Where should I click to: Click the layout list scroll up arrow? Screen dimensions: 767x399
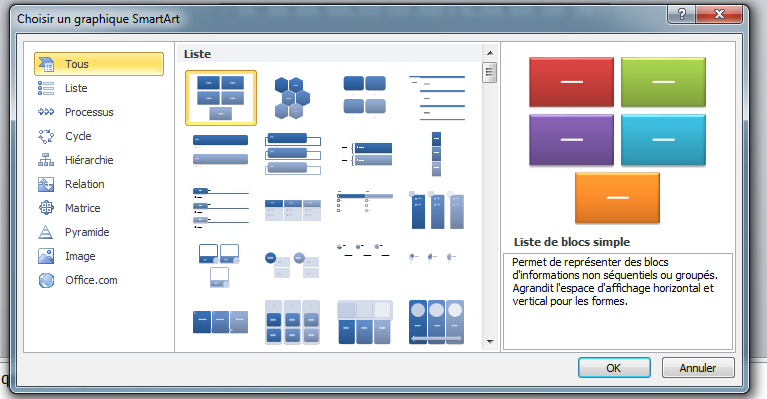(490, 53)
